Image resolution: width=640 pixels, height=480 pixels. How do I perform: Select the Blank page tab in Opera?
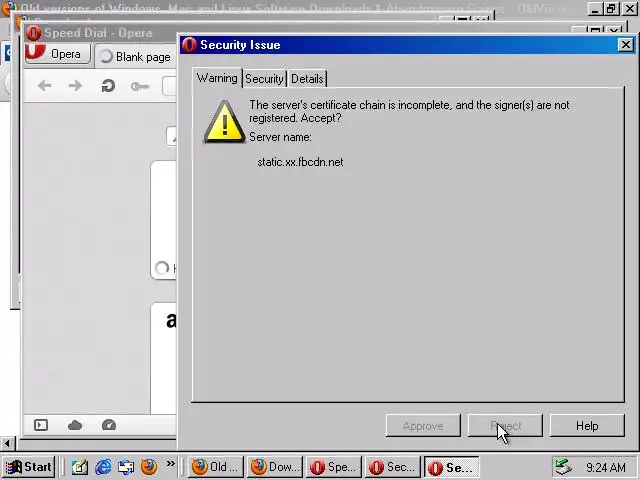coord(136,57)
